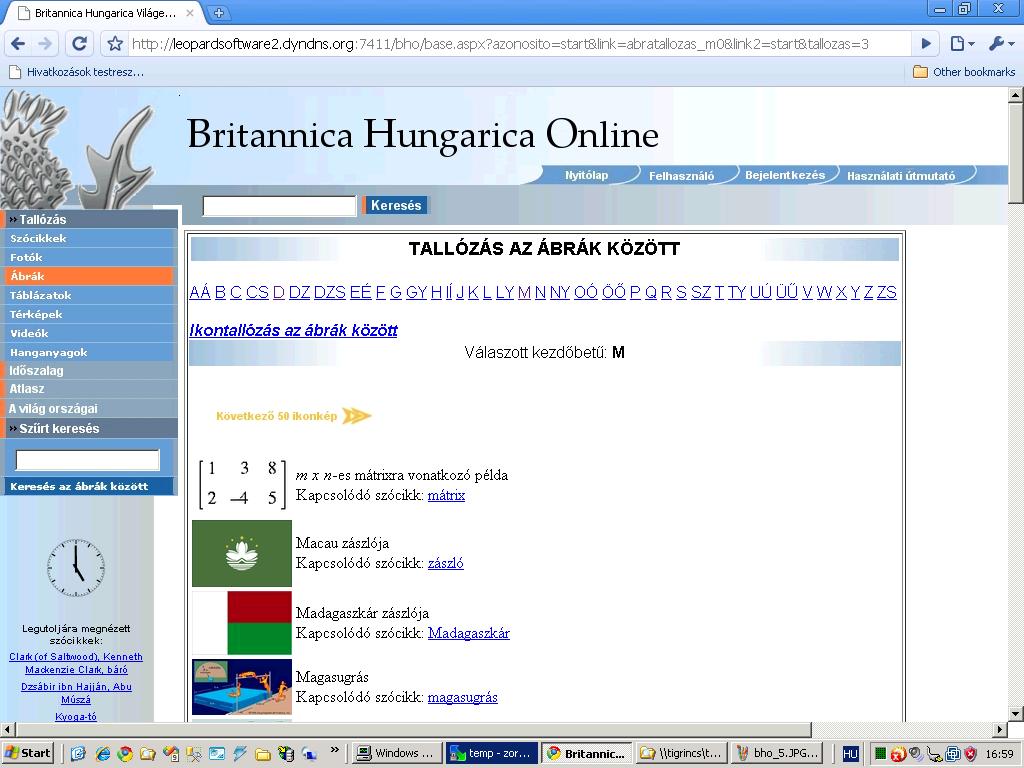Go back with the browser back arrow
The height and width of the screenshot is (768, 1024).
[18, 44]
